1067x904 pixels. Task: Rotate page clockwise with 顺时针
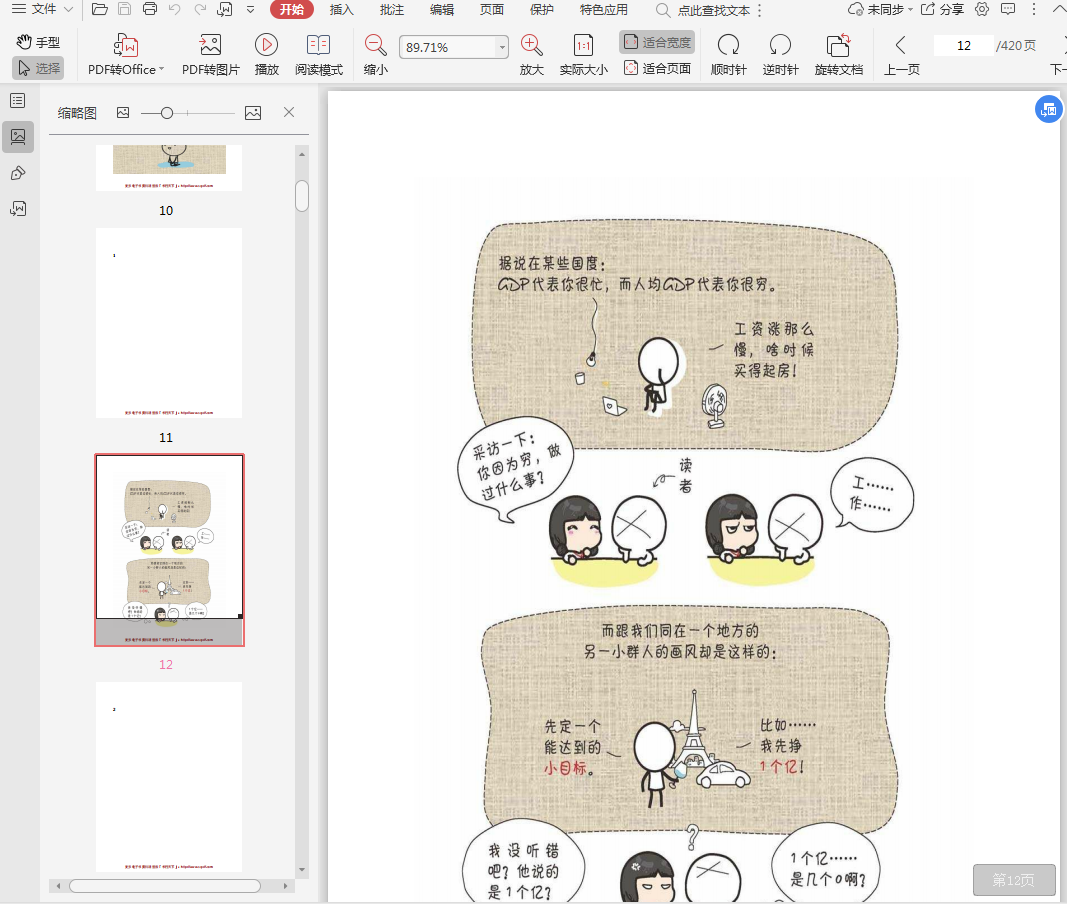(728, 46)
